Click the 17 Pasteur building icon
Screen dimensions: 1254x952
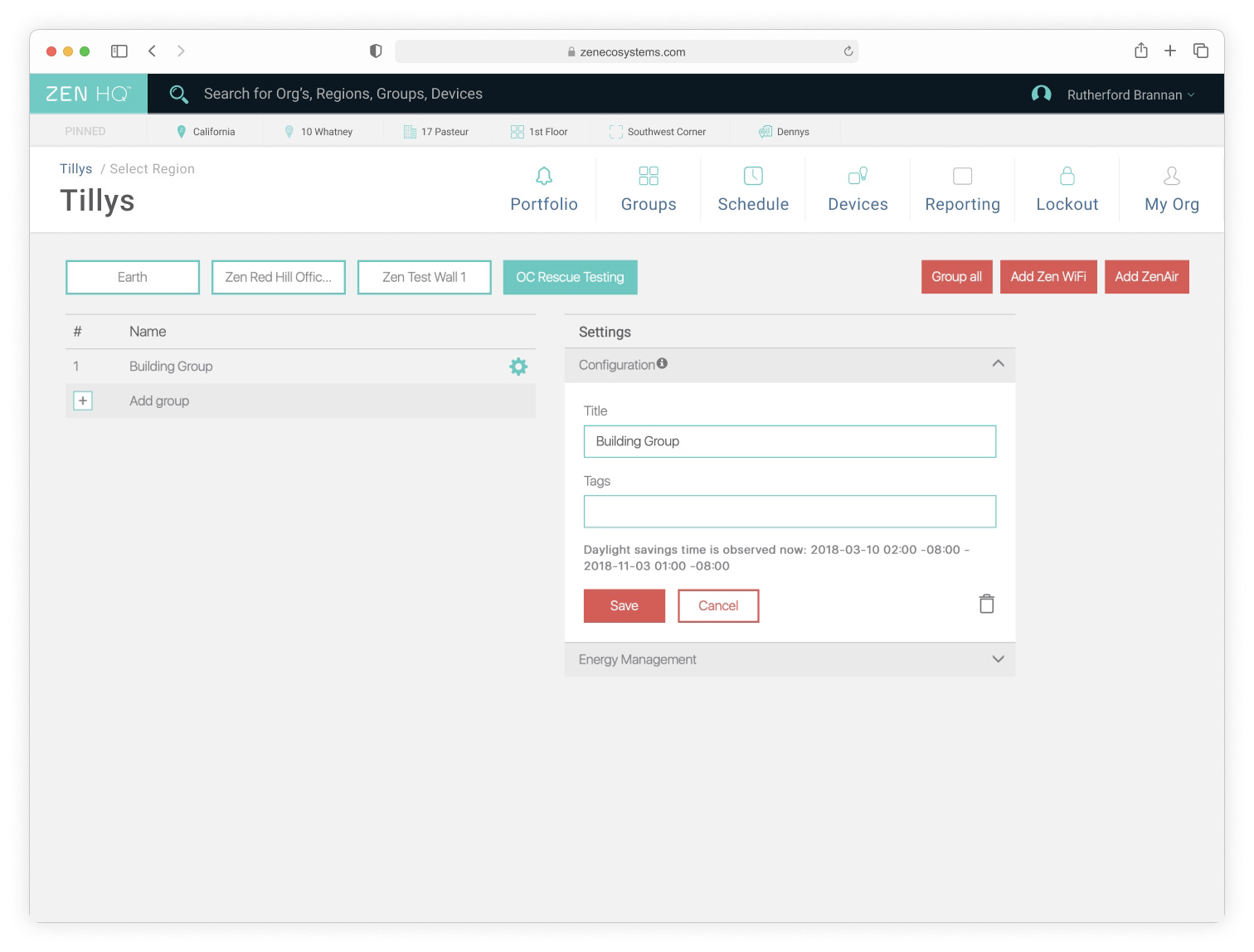pyautogui.click(x=410, y=131)
